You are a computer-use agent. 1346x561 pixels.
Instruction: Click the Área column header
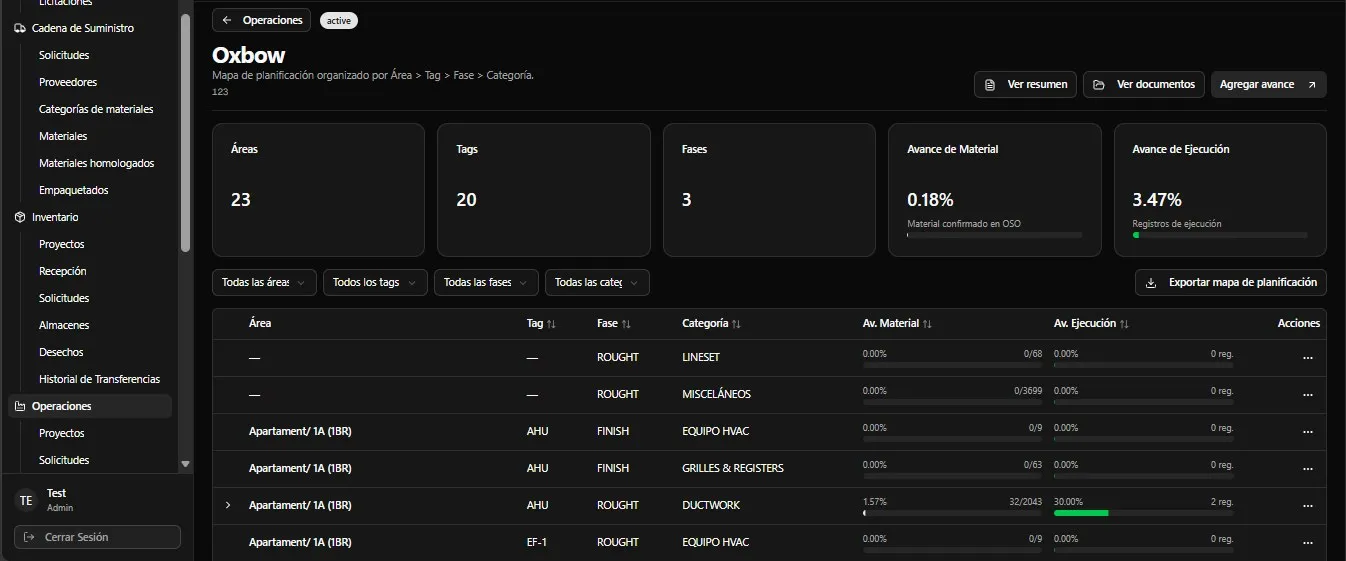pos(260,324)
